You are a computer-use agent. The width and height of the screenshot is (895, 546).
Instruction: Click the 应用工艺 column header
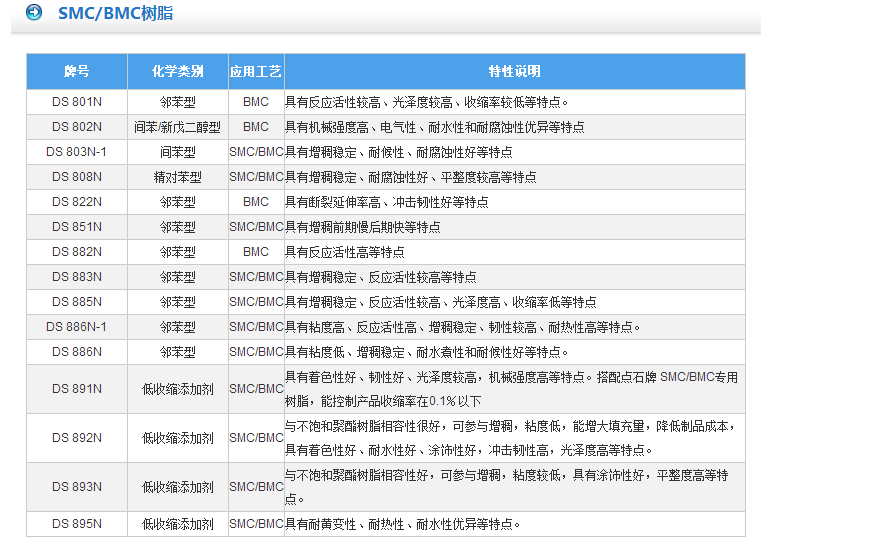(x=256, y=72)
